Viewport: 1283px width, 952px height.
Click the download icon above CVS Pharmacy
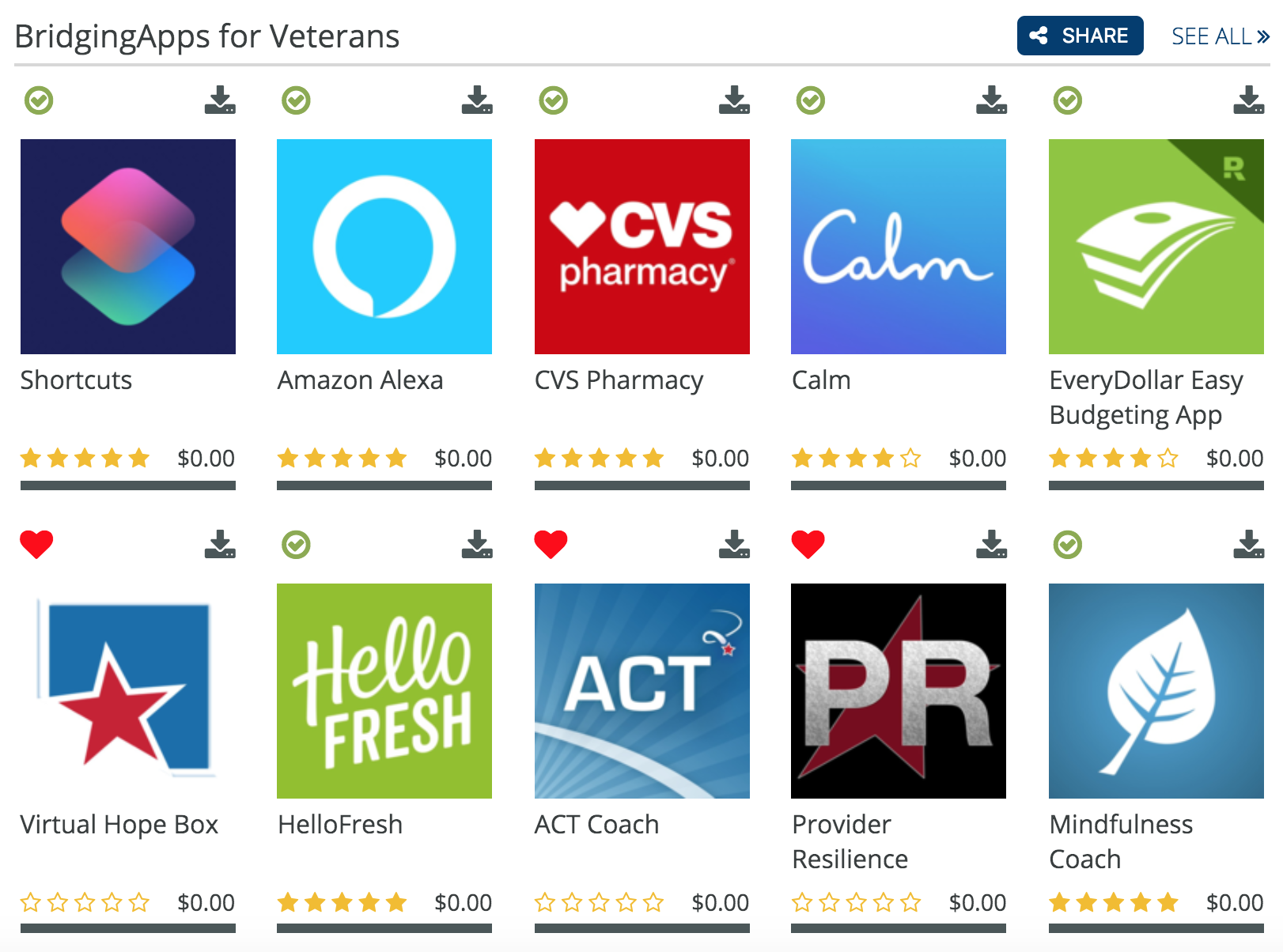735,100
